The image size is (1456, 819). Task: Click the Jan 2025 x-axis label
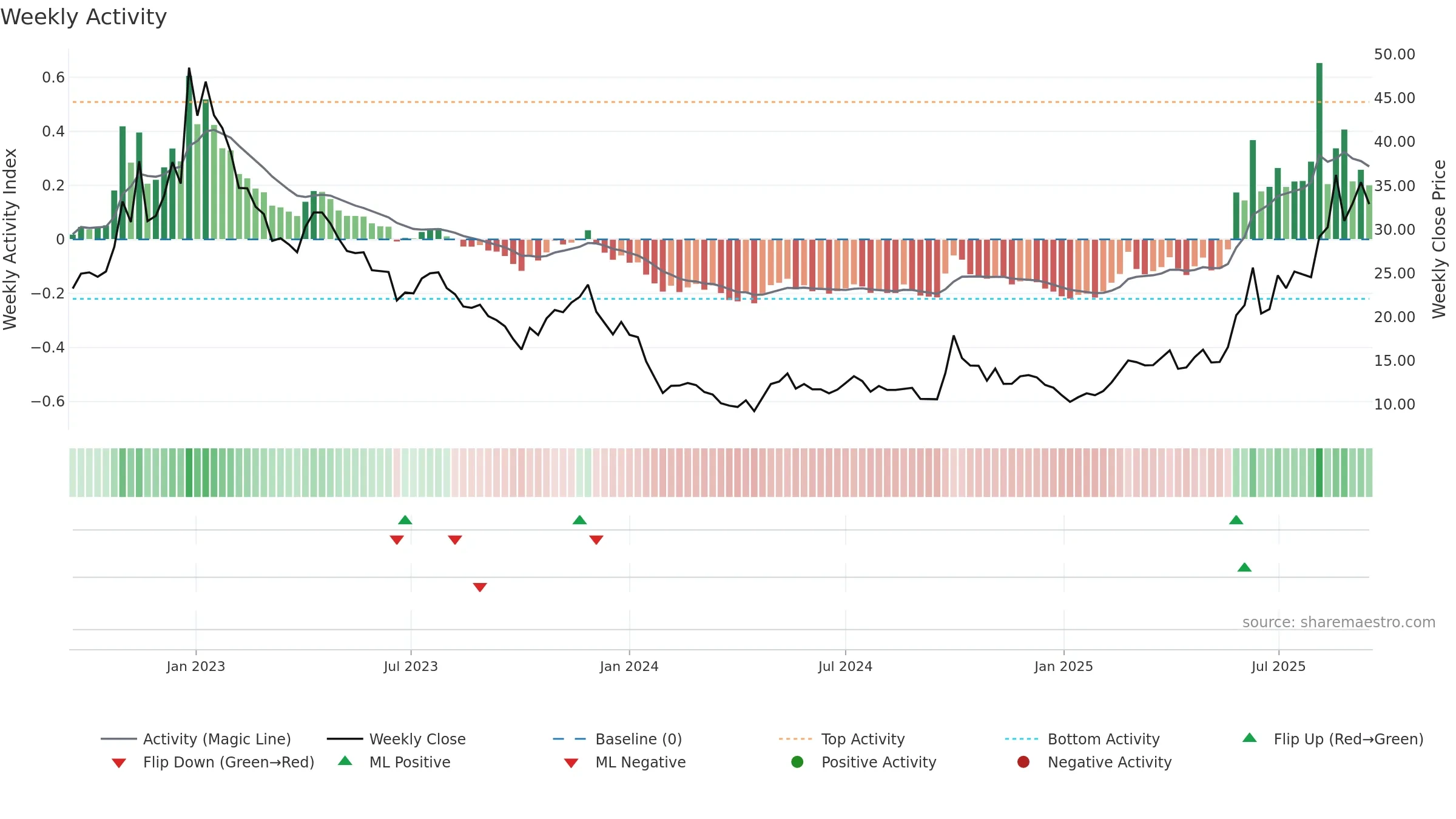point(1063,666)
